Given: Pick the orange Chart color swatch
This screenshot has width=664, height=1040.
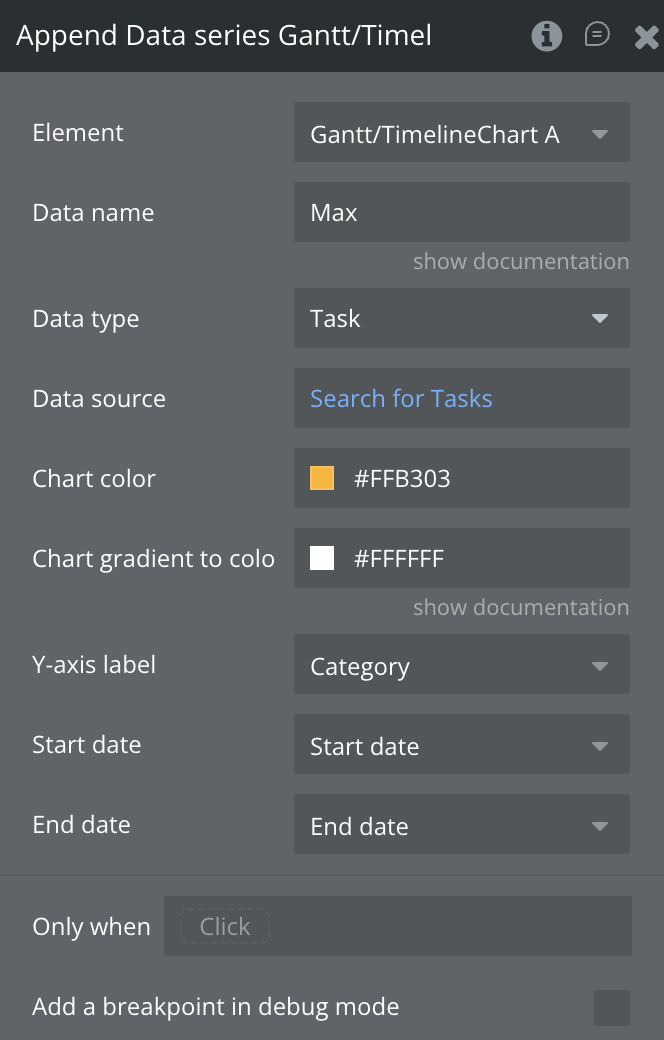Looking at the screenshot, I should pos(322,479).
